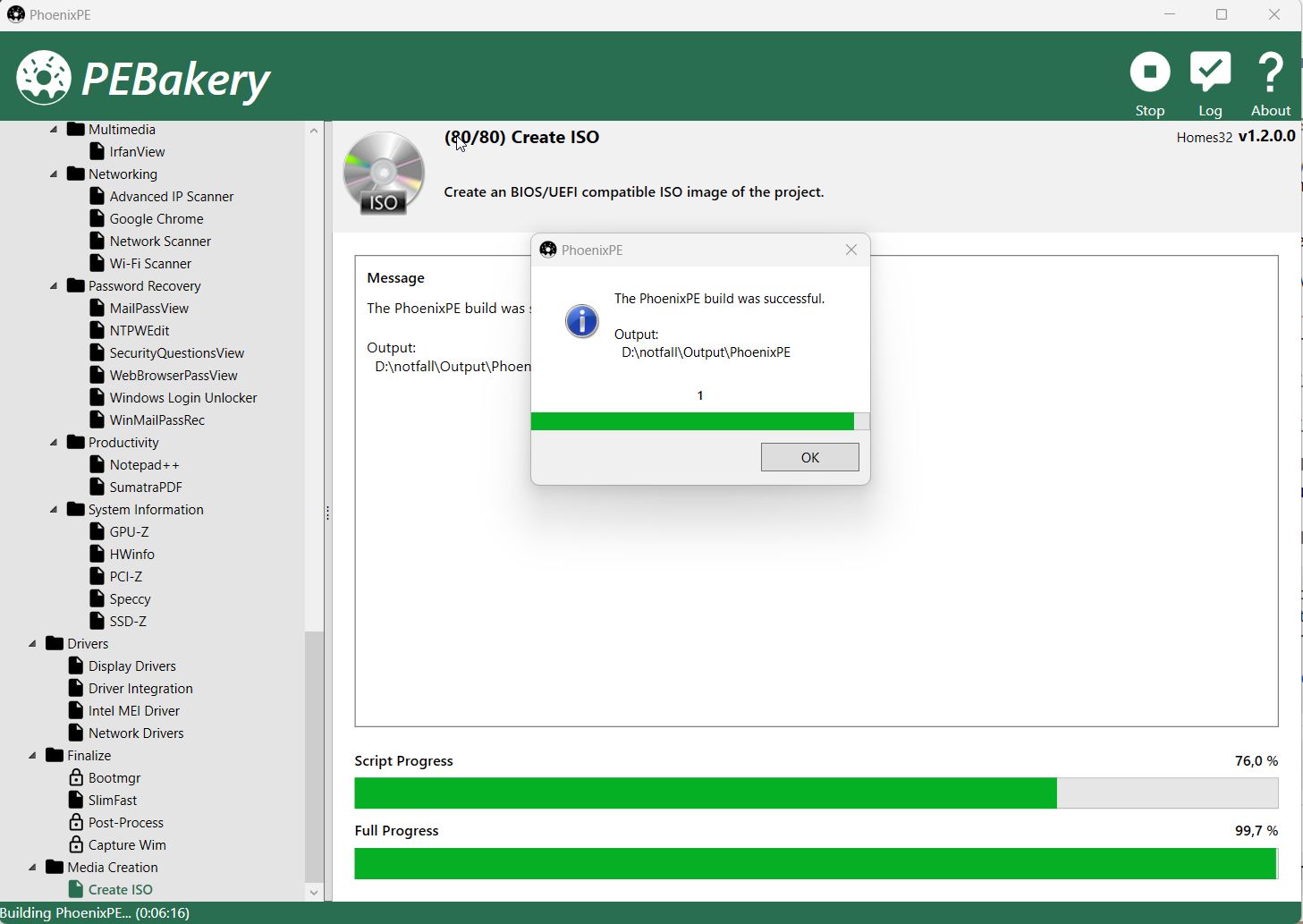This screenshot has height=924, width=1303.
Task: Click the Google Chrome script file icon
Action: (x=97, y=218)
